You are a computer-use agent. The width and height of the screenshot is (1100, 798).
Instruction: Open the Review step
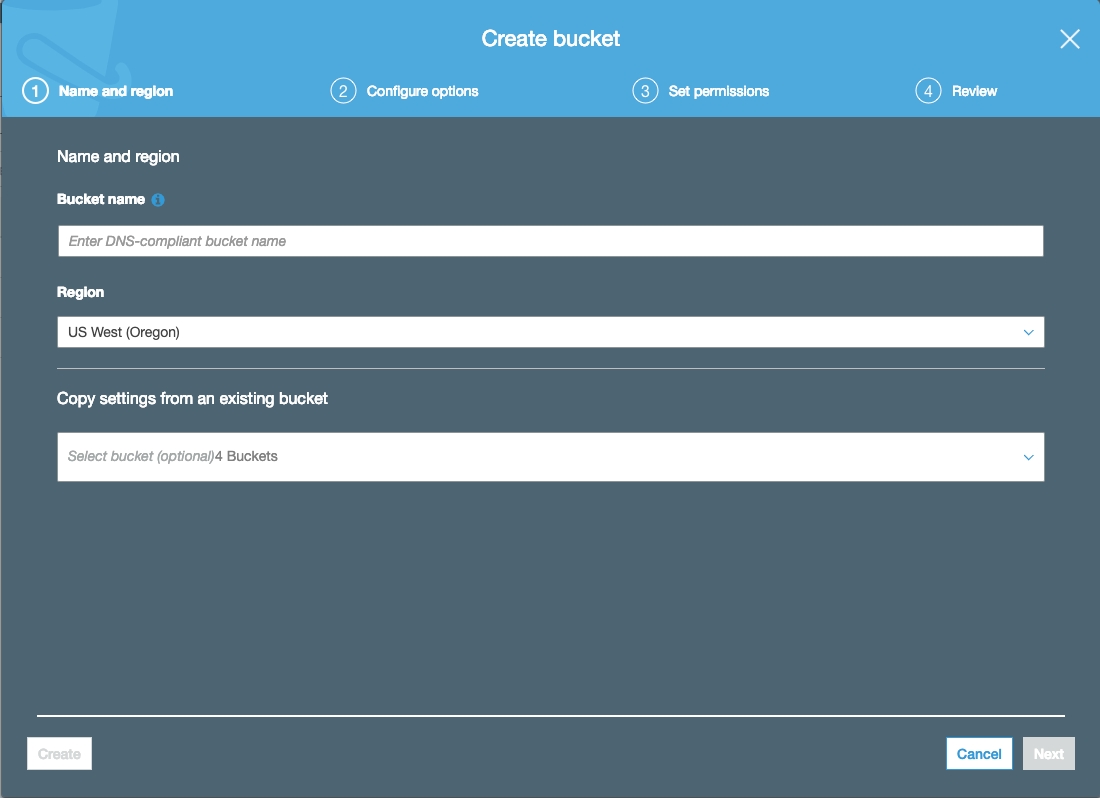[x=974, y=91]
